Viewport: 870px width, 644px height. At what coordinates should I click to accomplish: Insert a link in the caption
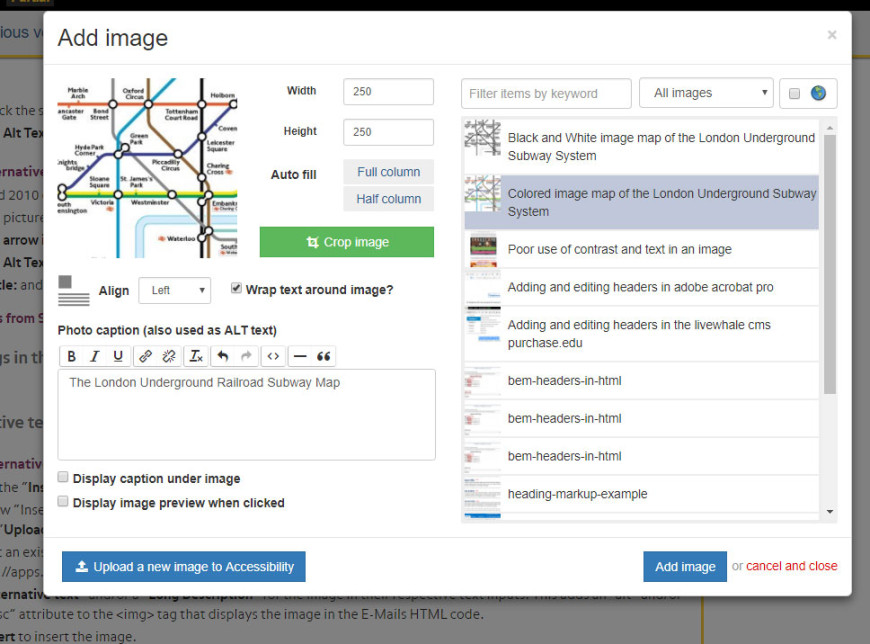point(145,356)
